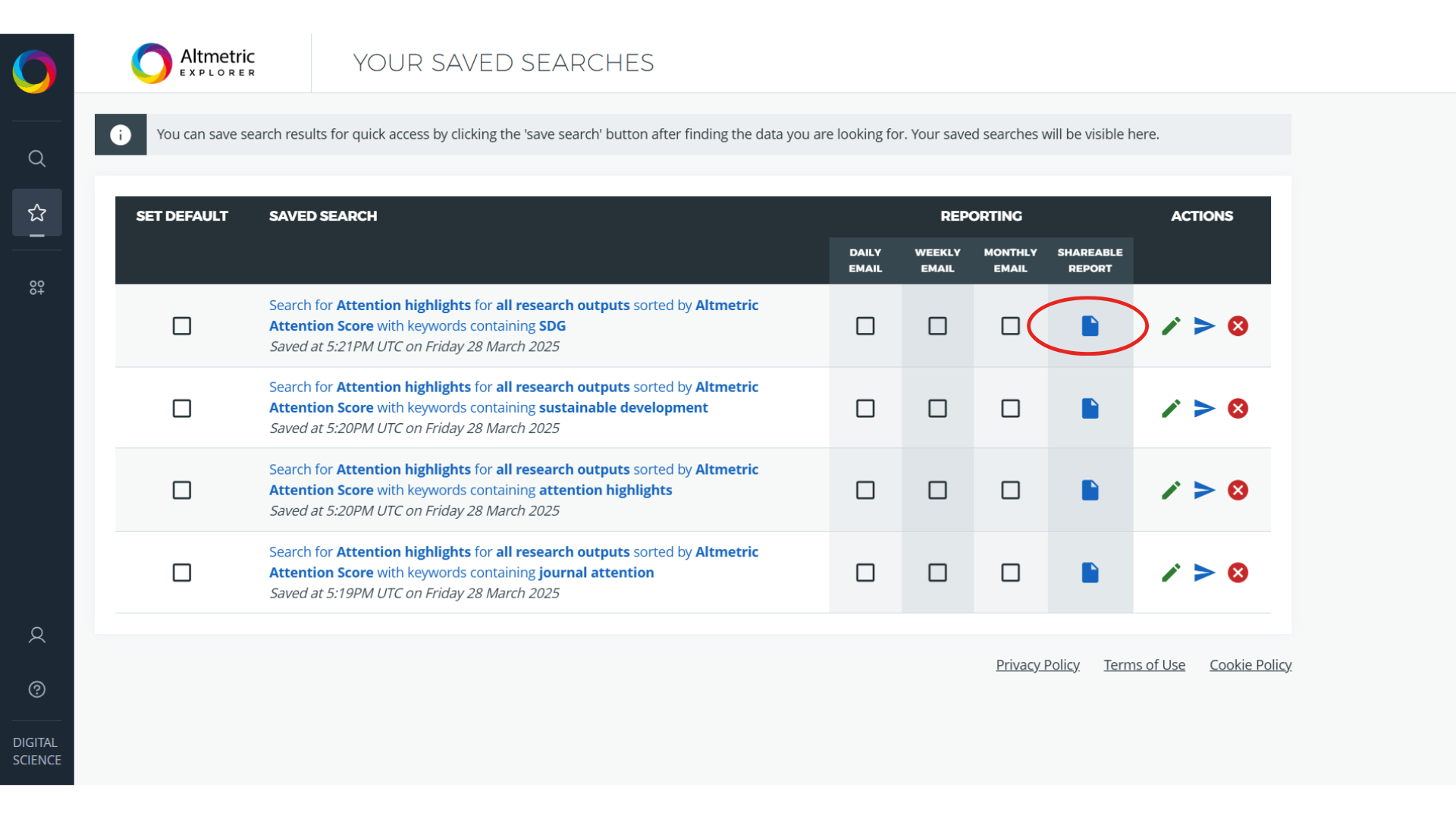The width and height of the screenshot is (1456, 819).
Task: Delete the attention highlights saved search
Action: [1238, 491]
